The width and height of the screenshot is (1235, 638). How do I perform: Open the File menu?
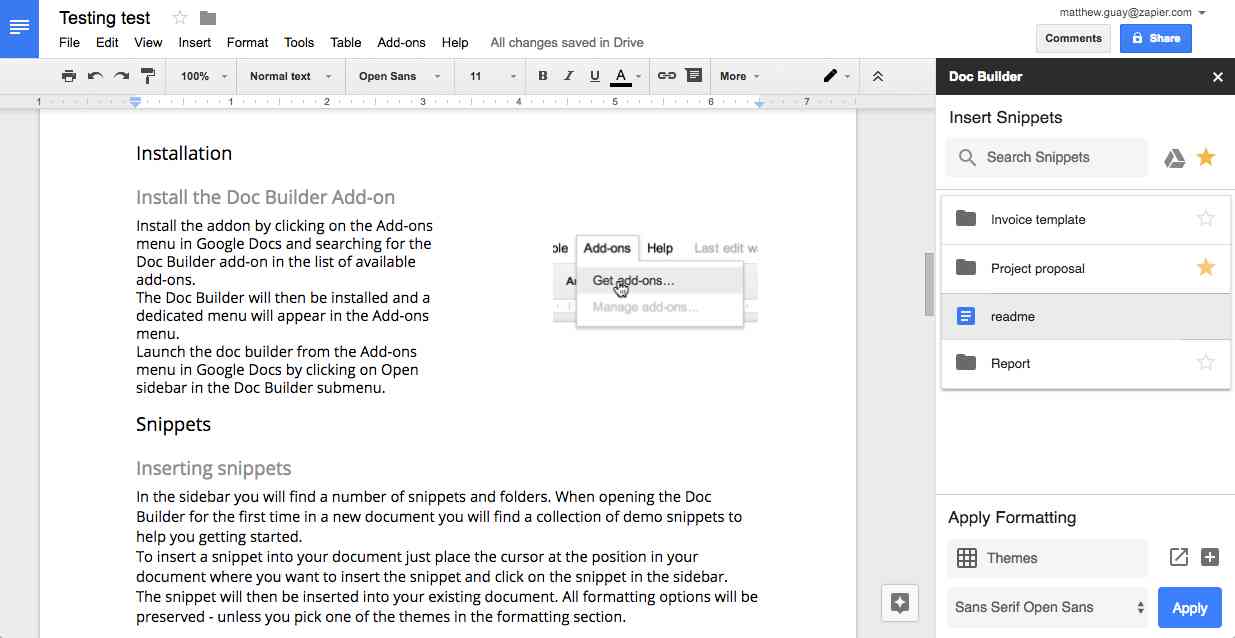pos(69,43)
